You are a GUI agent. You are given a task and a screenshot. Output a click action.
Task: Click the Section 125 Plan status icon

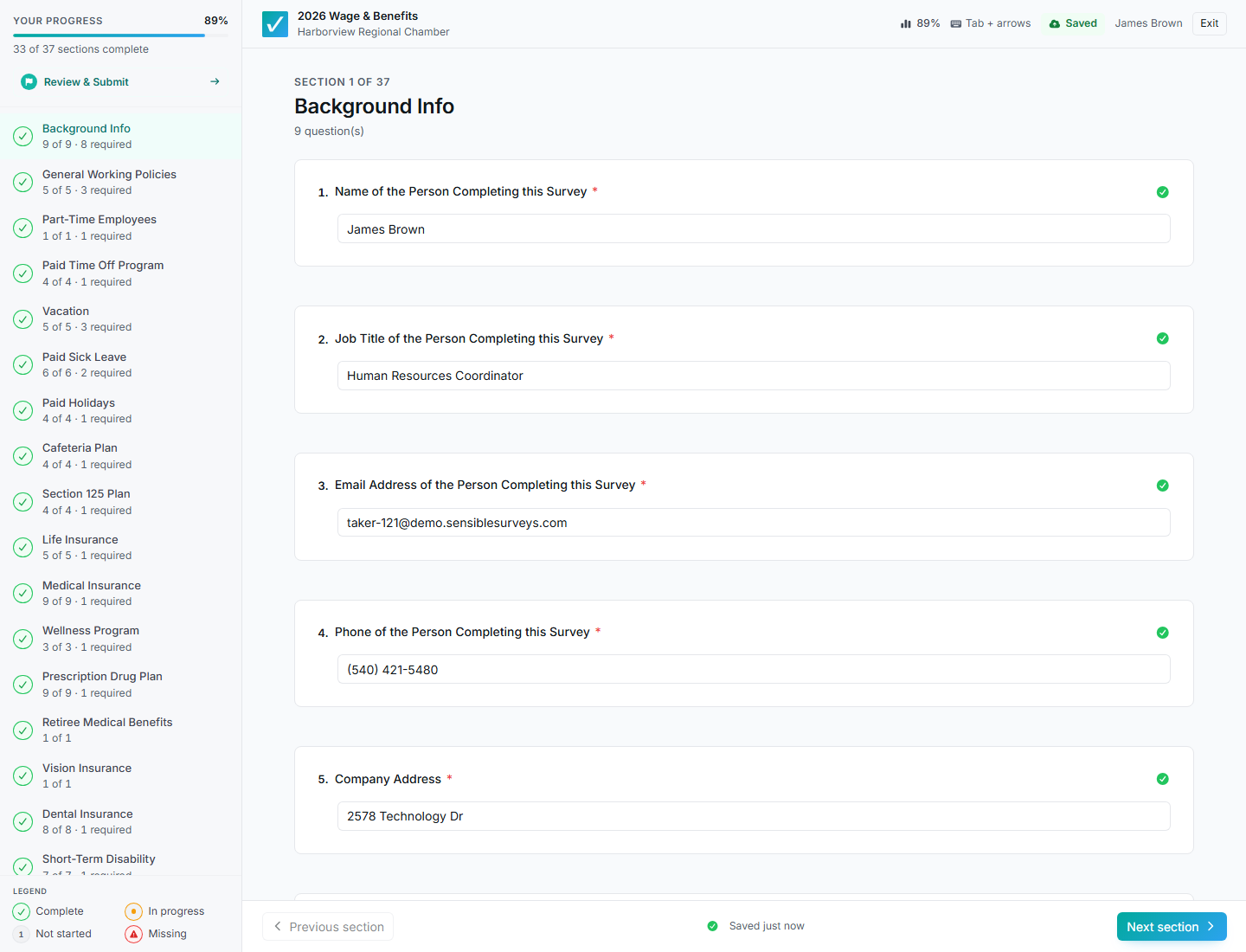(23, 502)
